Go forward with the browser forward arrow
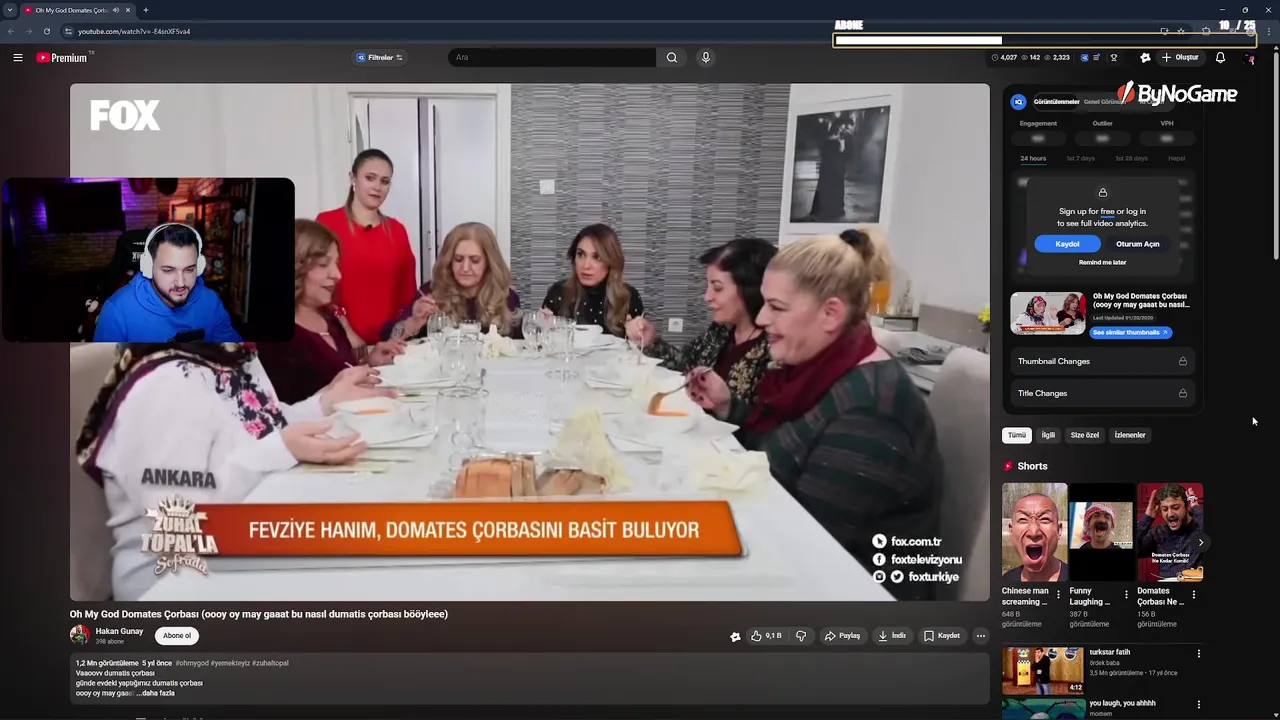Viewport: 1280px width, 720px height. (x=28, y=31)
